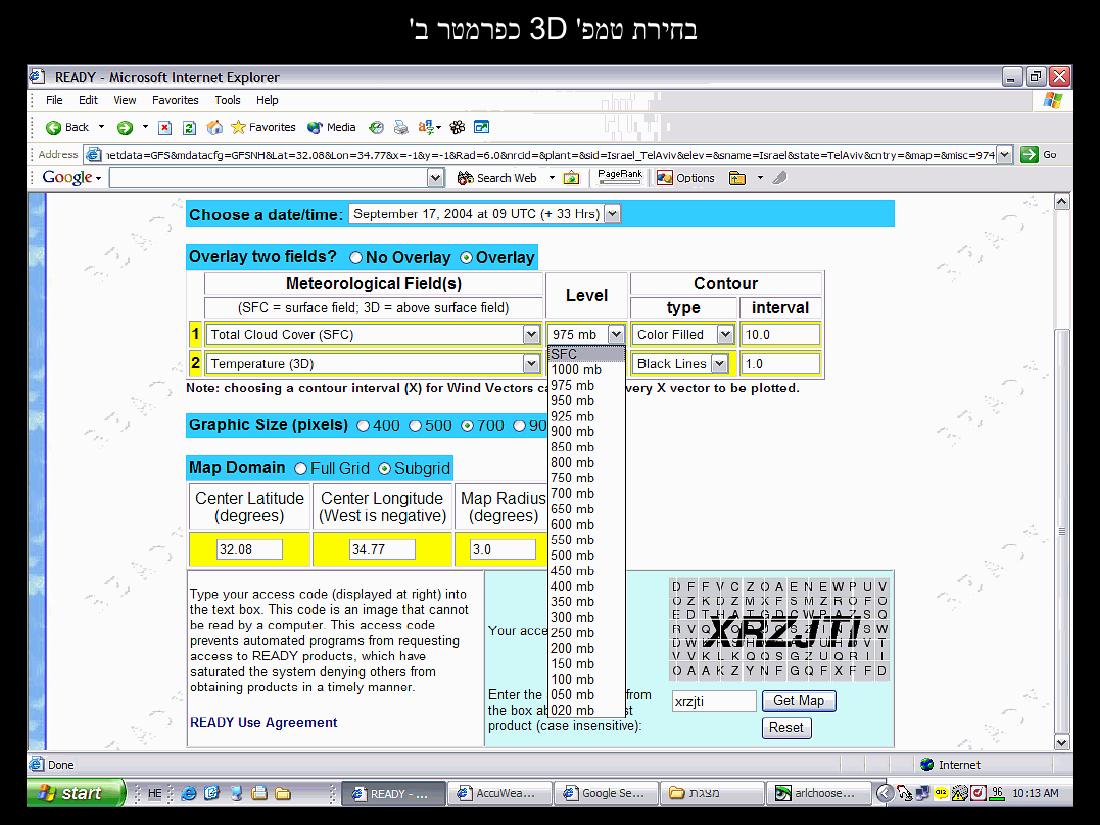Toggle the 975 mb level dropdown
This screenshot has height=825, width=1100.
pos(616,335)
